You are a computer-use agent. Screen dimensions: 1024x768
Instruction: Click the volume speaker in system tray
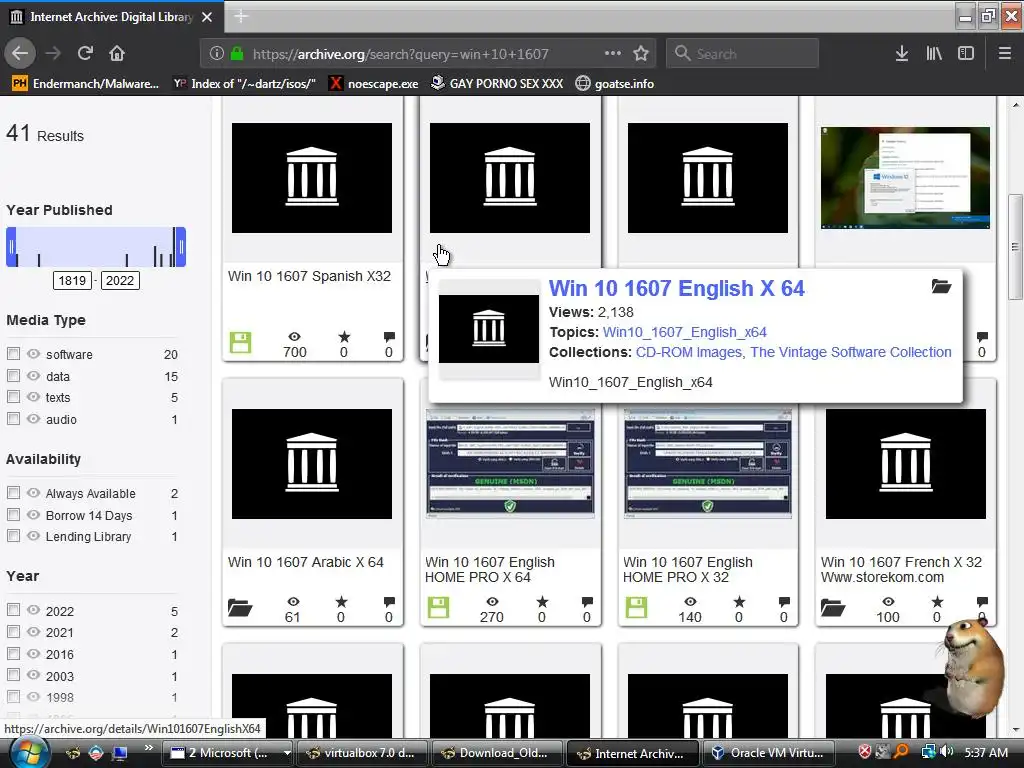tap(946, 752)
